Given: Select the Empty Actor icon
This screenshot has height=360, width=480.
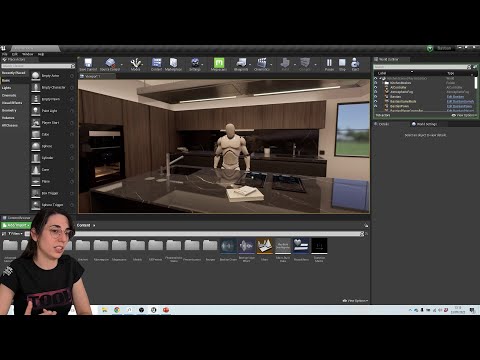Looking at the screenshot, I should tap(36, 76).
